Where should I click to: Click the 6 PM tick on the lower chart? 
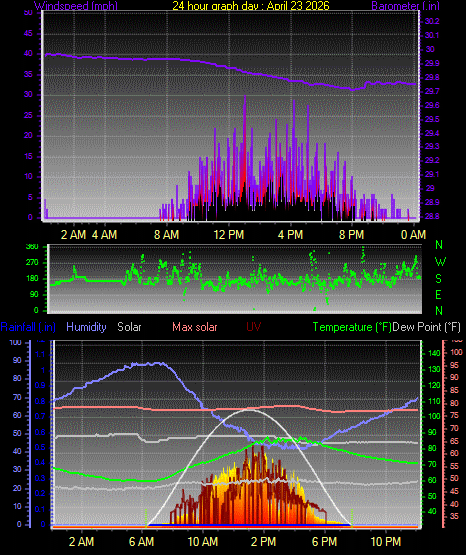(324, 542)
